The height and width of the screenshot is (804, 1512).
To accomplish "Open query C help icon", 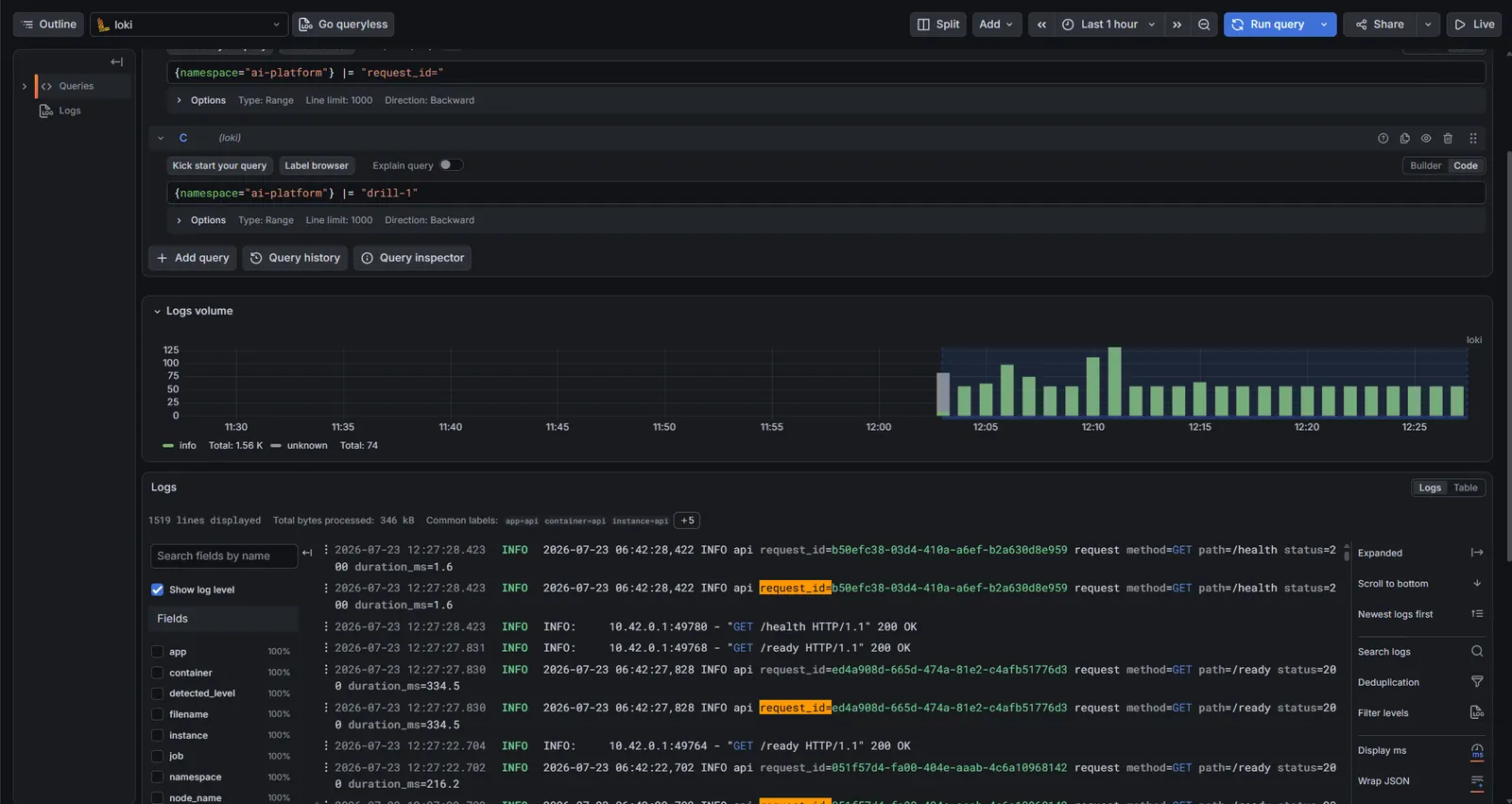I will [x=1383, y=138].
